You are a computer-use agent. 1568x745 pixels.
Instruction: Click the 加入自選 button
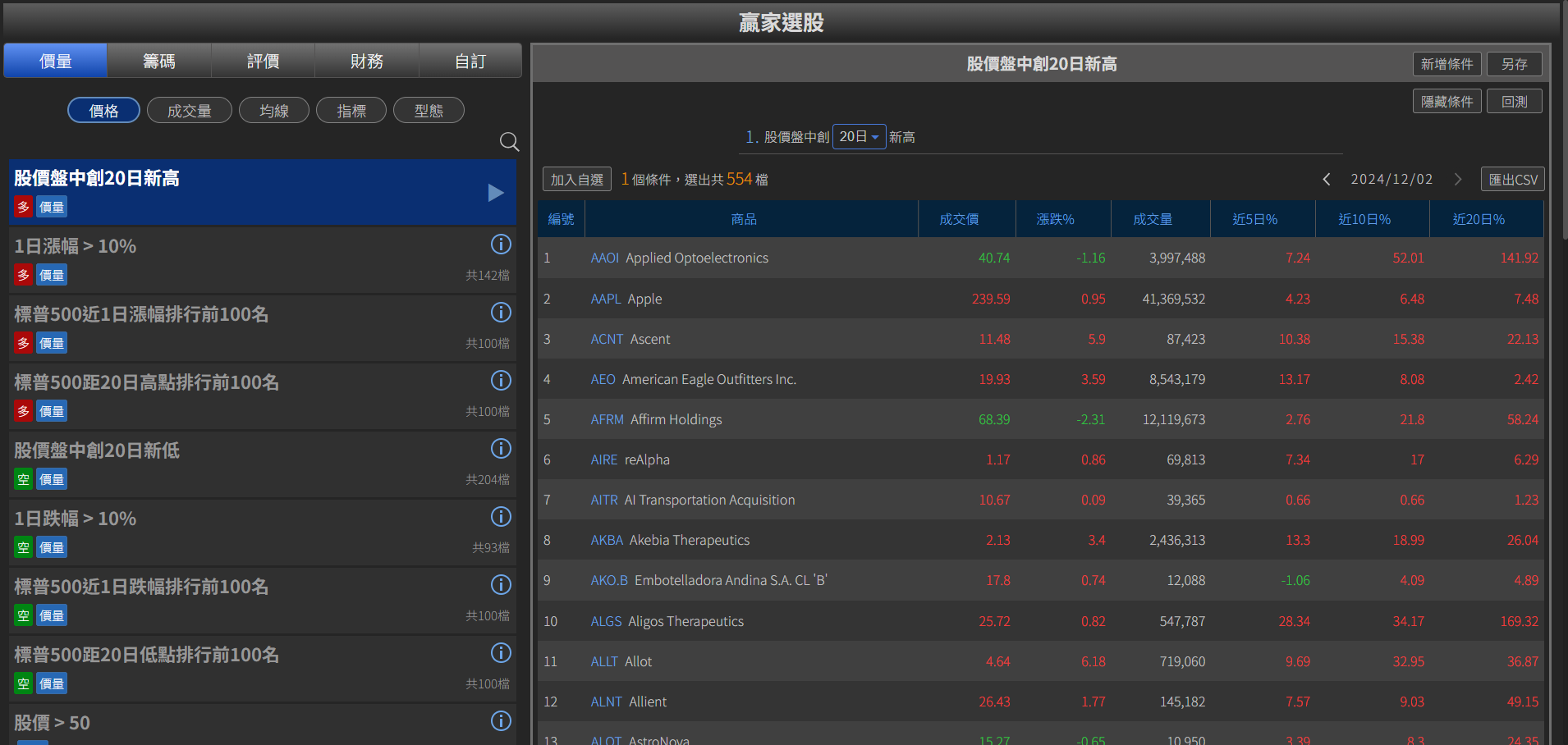576,180
